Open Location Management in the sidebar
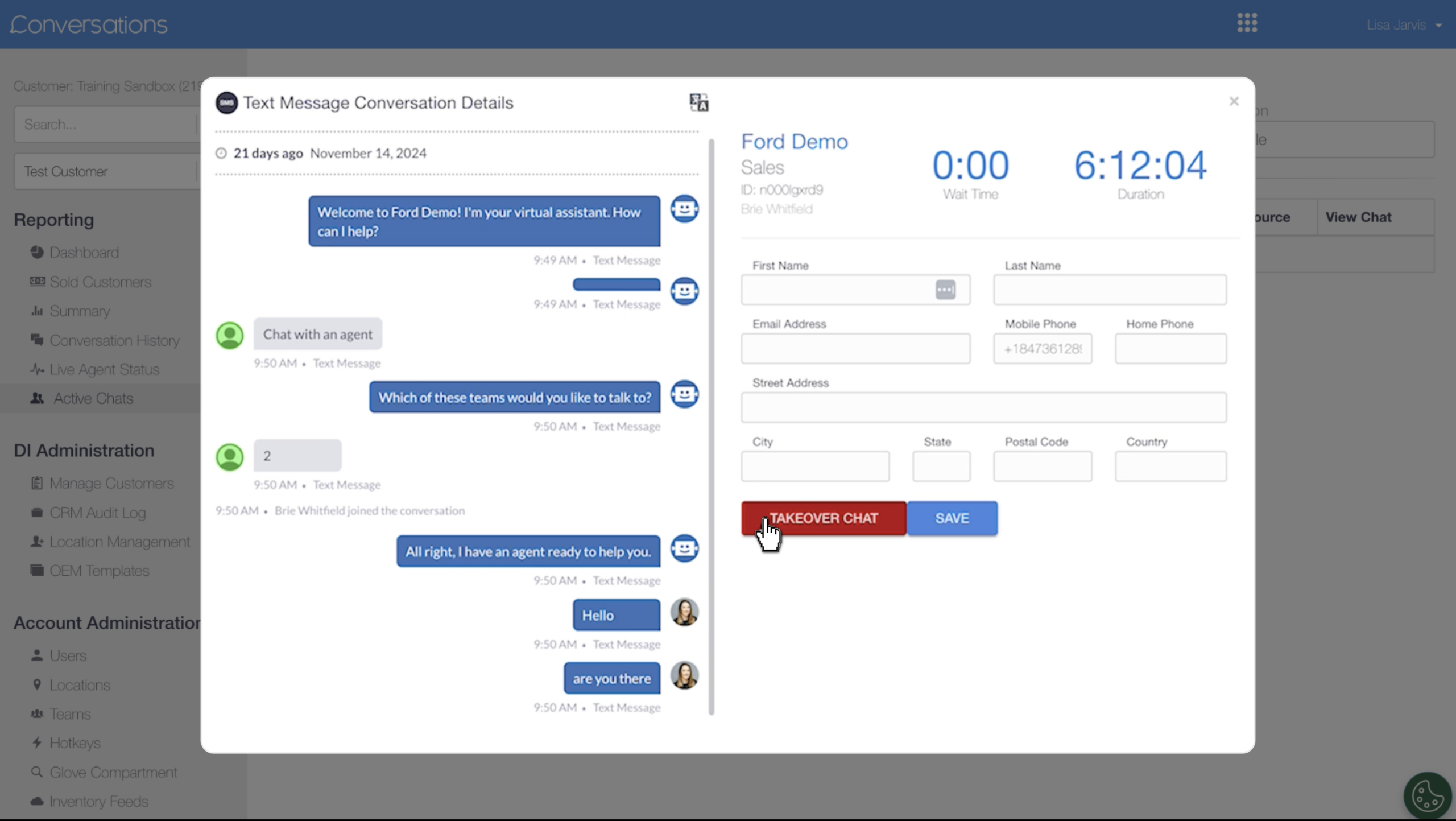 pyautogui.click(x=119, y=542)
